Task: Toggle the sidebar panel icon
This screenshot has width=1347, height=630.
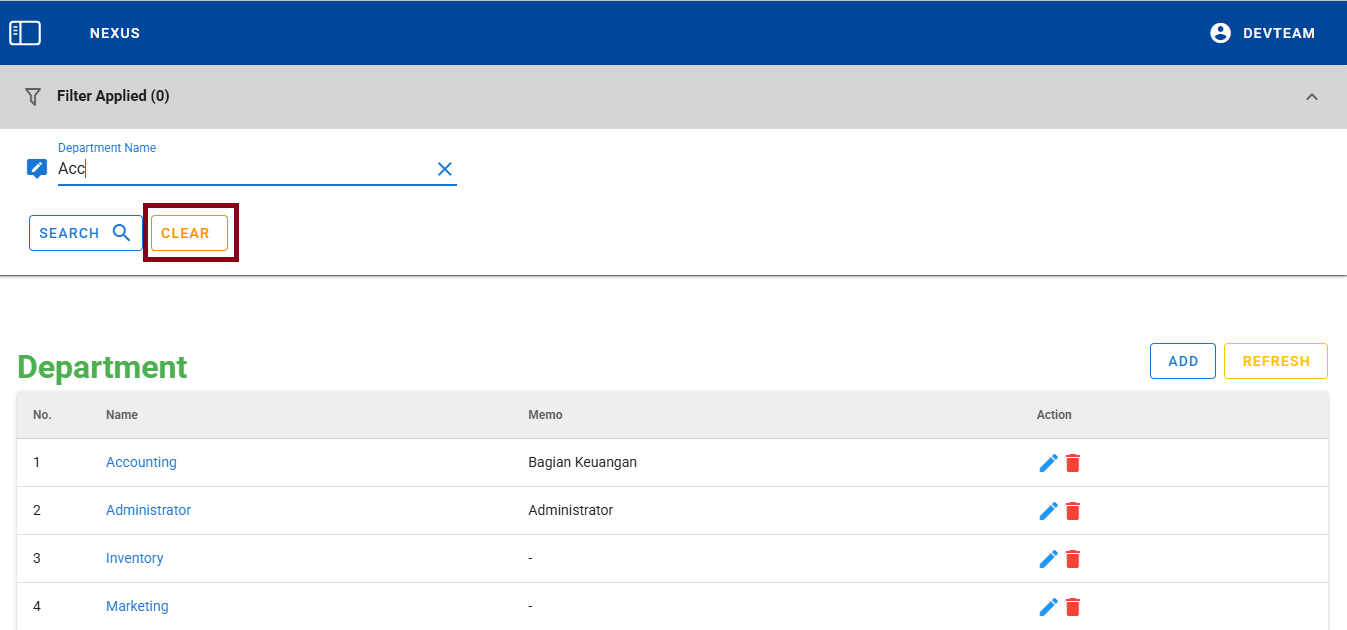Action: [x=25, y=33]
